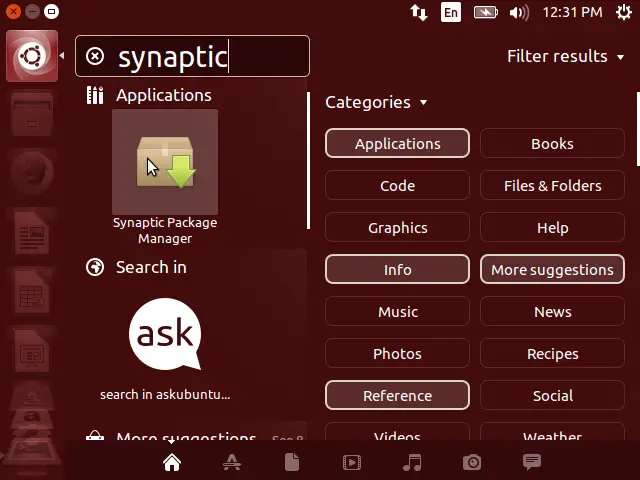Open the Files launcher icon in dock

[32, 115]
